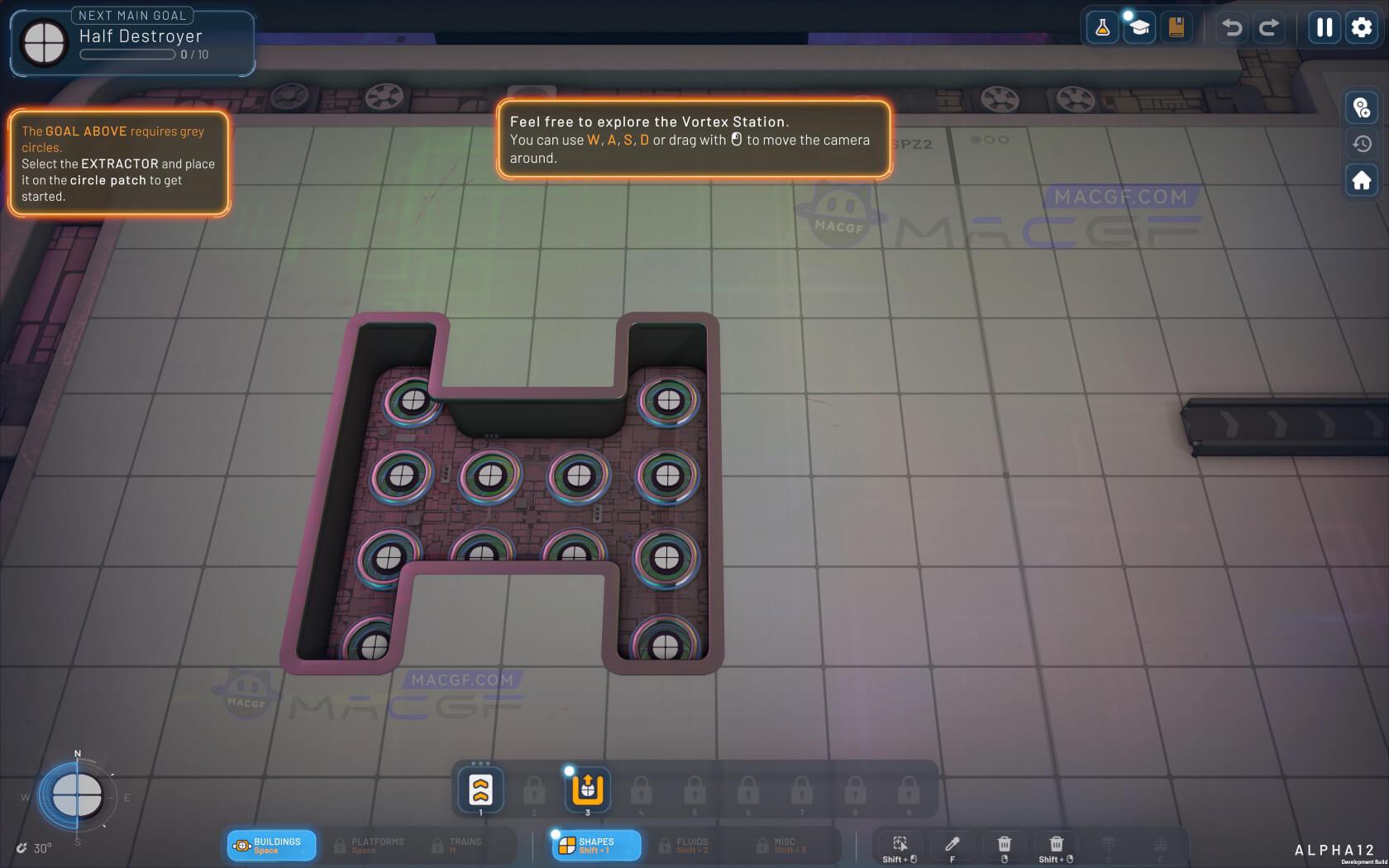
Task: Activate the pipette picker tool
Action: tap(952, 845)
